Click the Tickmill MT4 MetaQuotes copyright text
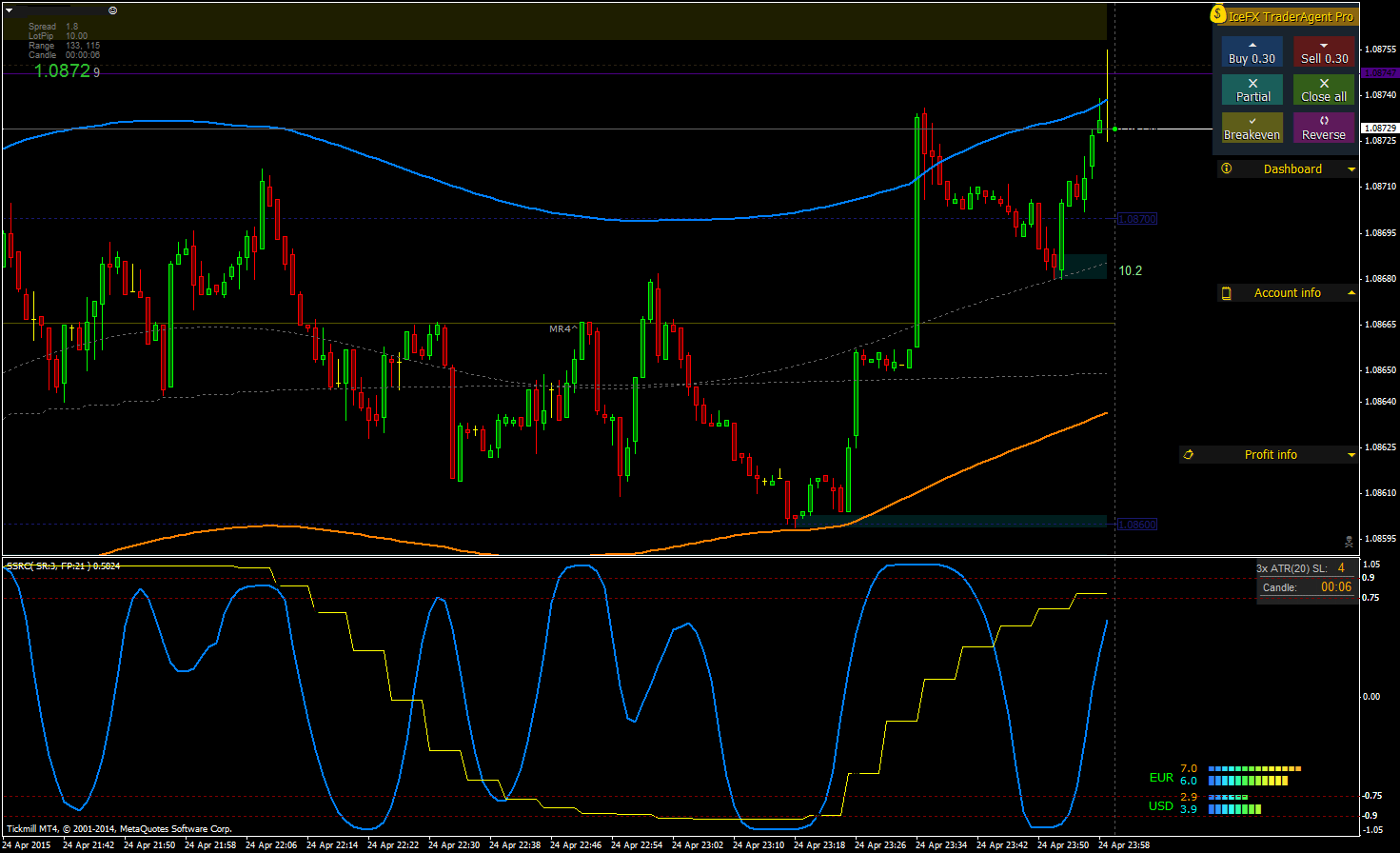 tap(119, 829)
